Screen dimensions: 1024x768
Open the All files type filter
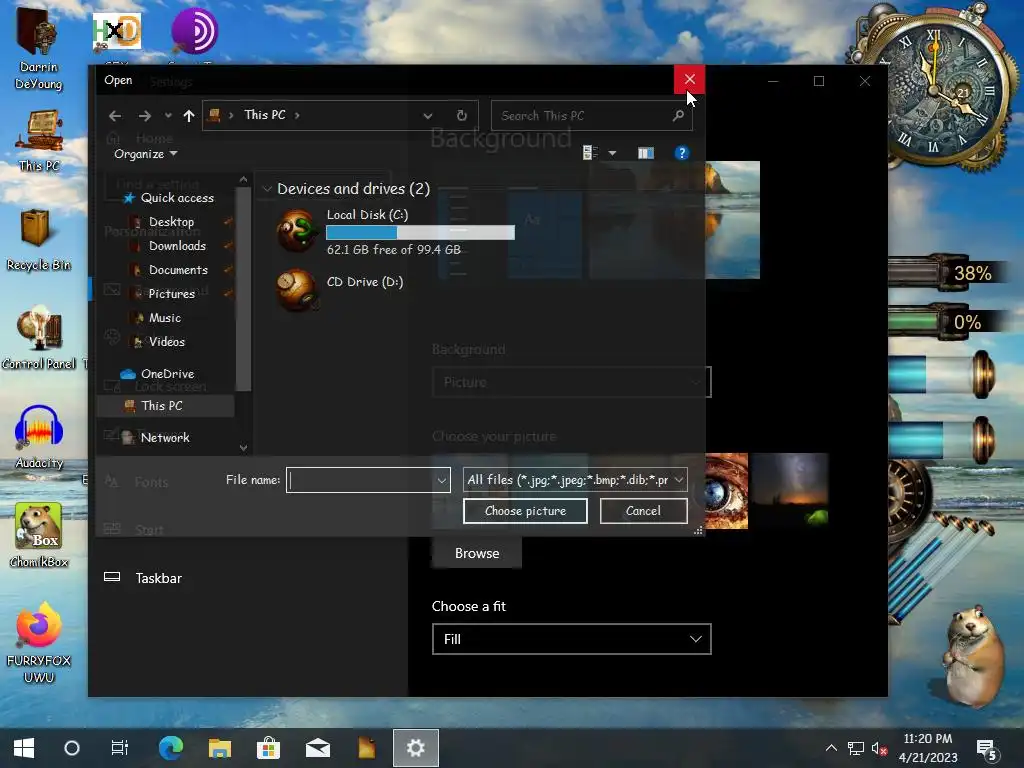575,480
